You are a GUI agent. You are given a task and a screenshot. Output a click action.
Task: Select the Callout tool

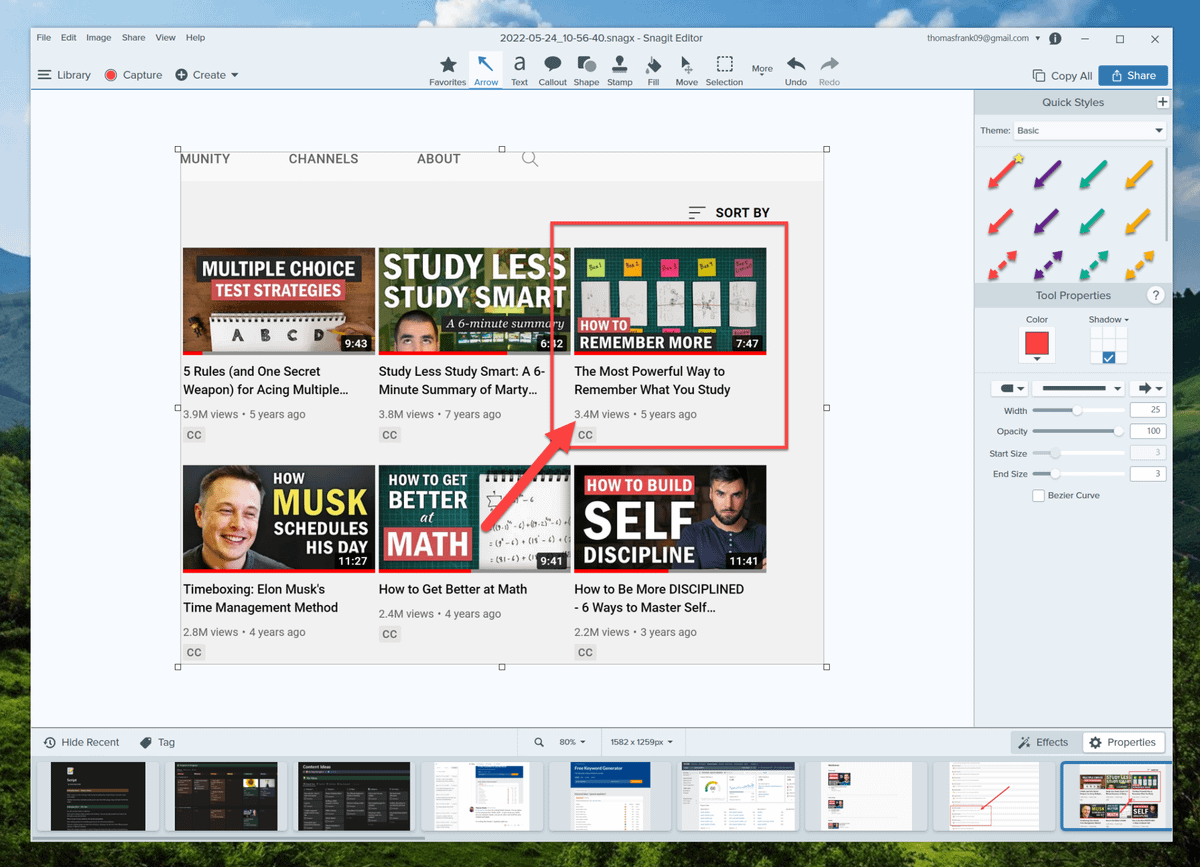coord(552,70)
